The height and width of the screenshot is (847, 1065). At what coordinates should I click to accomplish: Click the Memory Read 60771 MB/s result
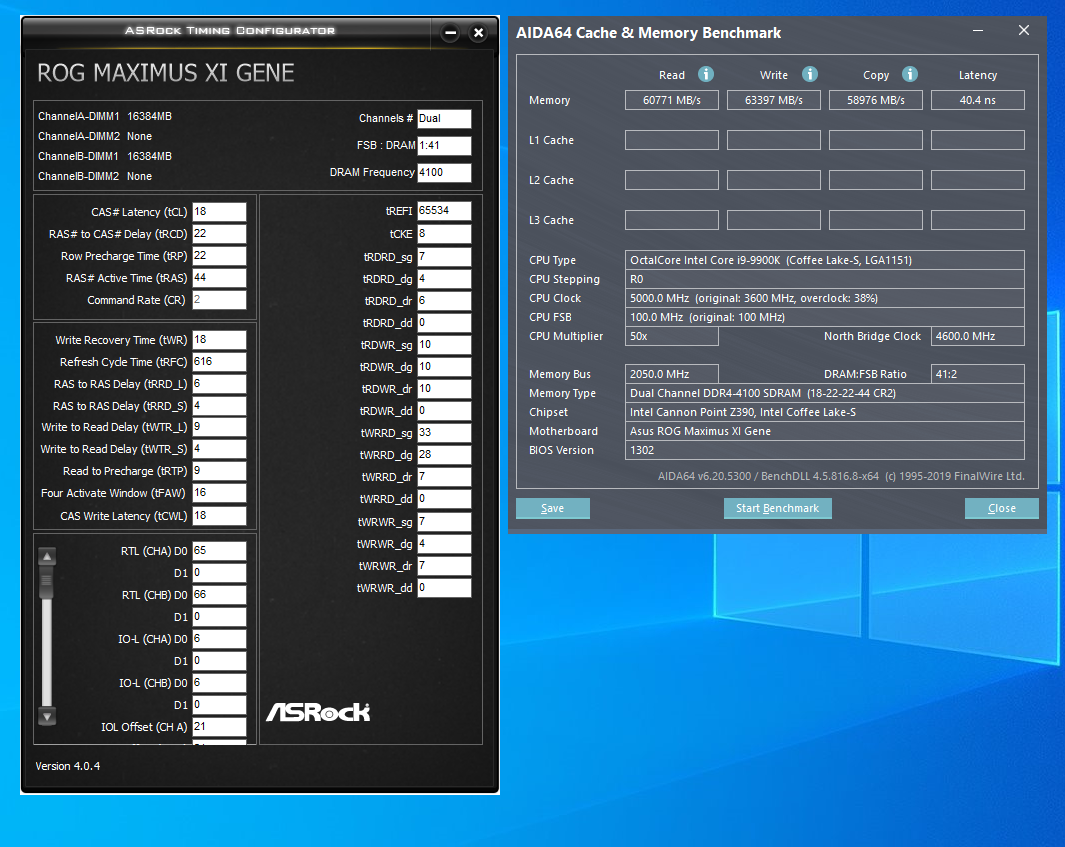point(671,100)
